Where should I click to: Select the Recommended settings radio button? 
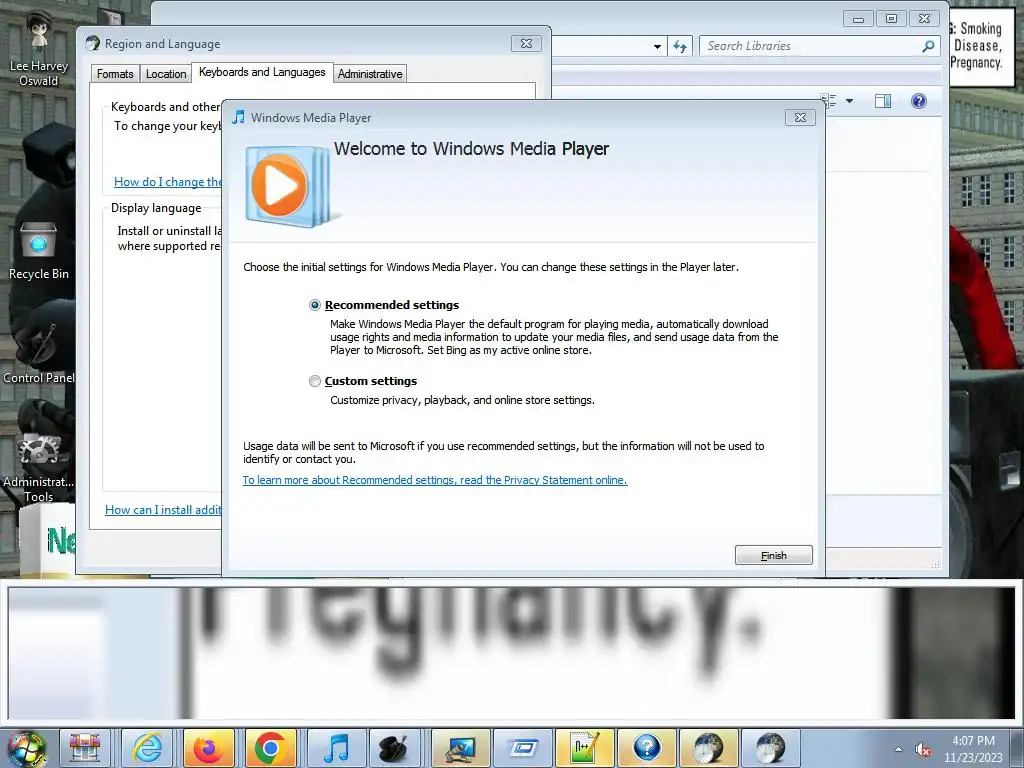[x=315, y=305]
